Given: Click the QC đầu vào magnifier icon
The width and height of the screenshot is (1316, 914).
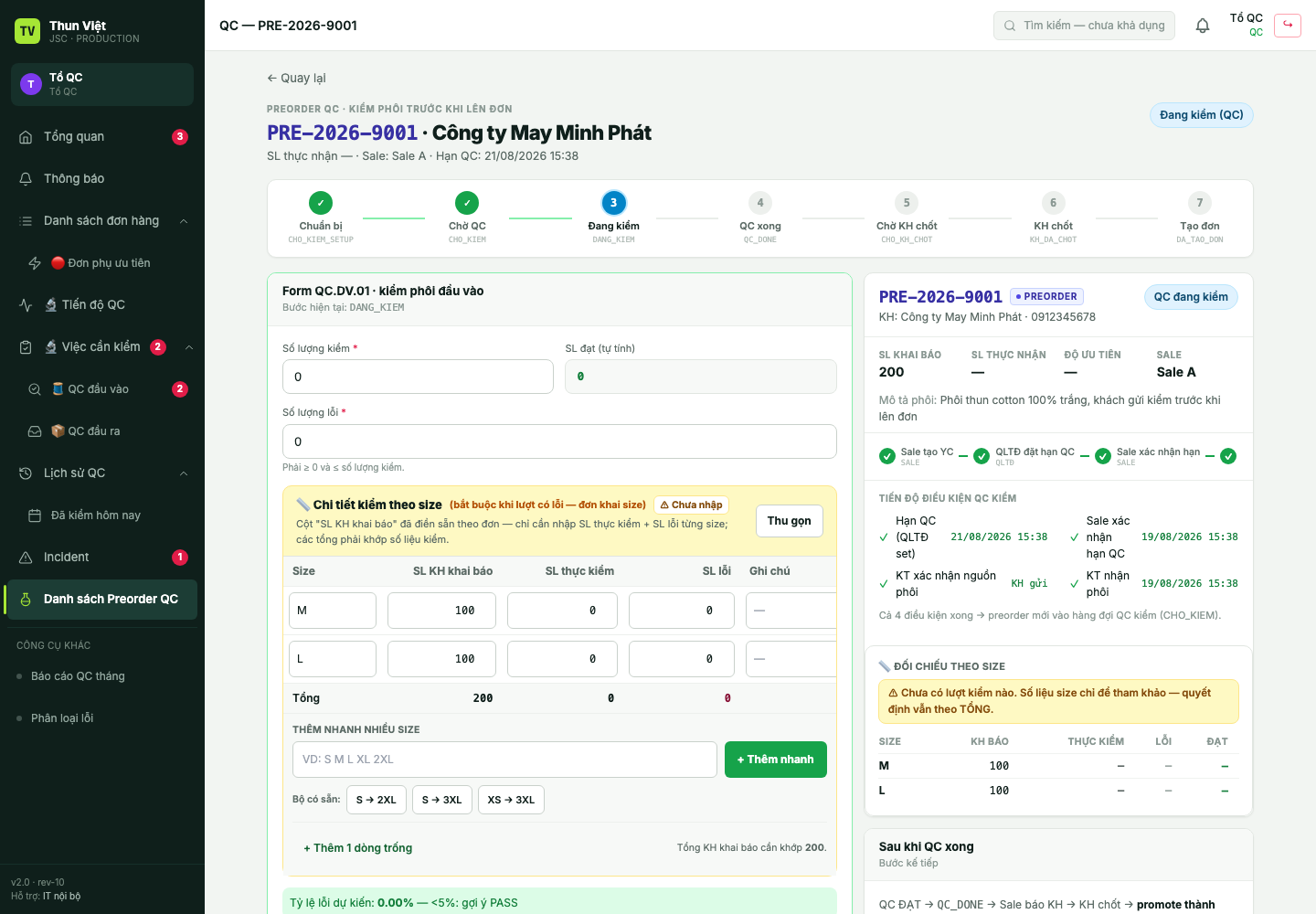Looking at the screenshot, I should [x=35, y=389].
